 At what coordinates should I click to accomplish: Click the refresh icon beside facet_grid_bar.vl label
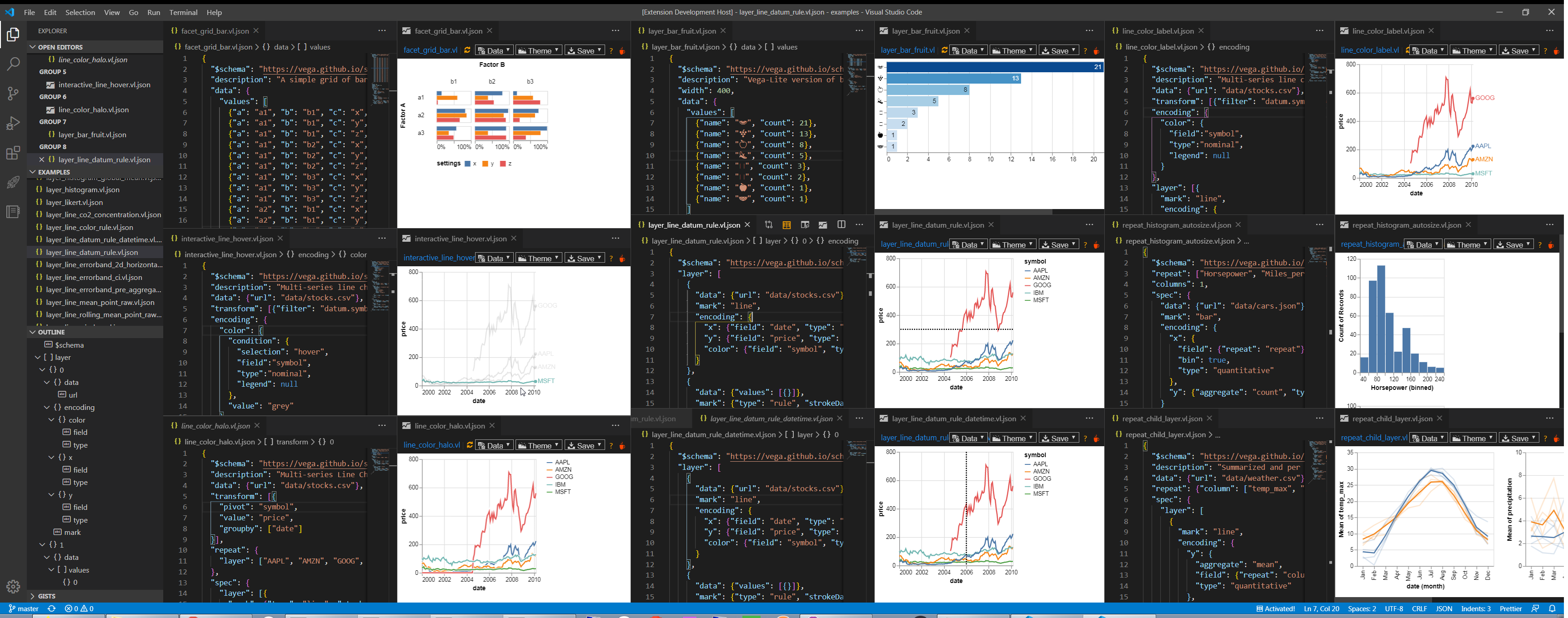(468, 50)
